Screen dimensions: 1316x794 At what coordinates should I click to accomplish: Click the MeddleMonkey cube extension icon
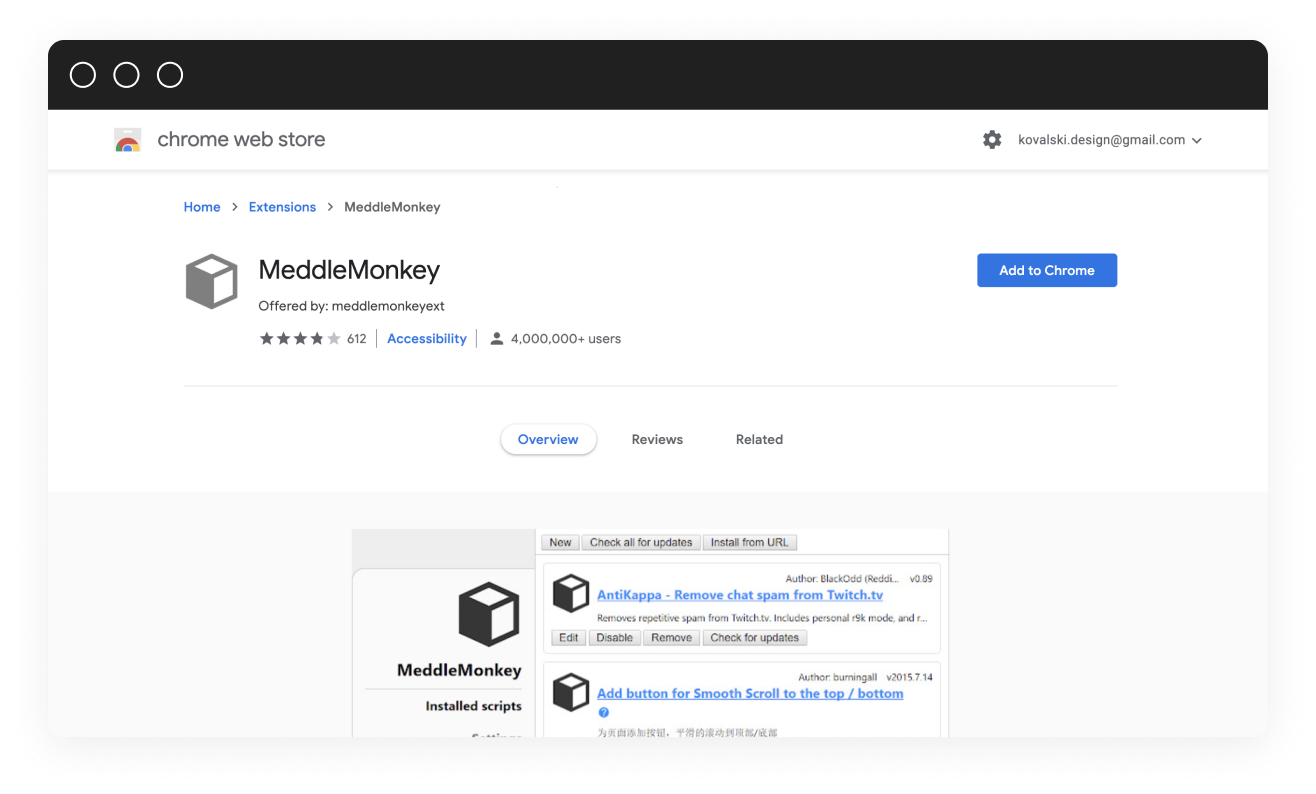212,281
